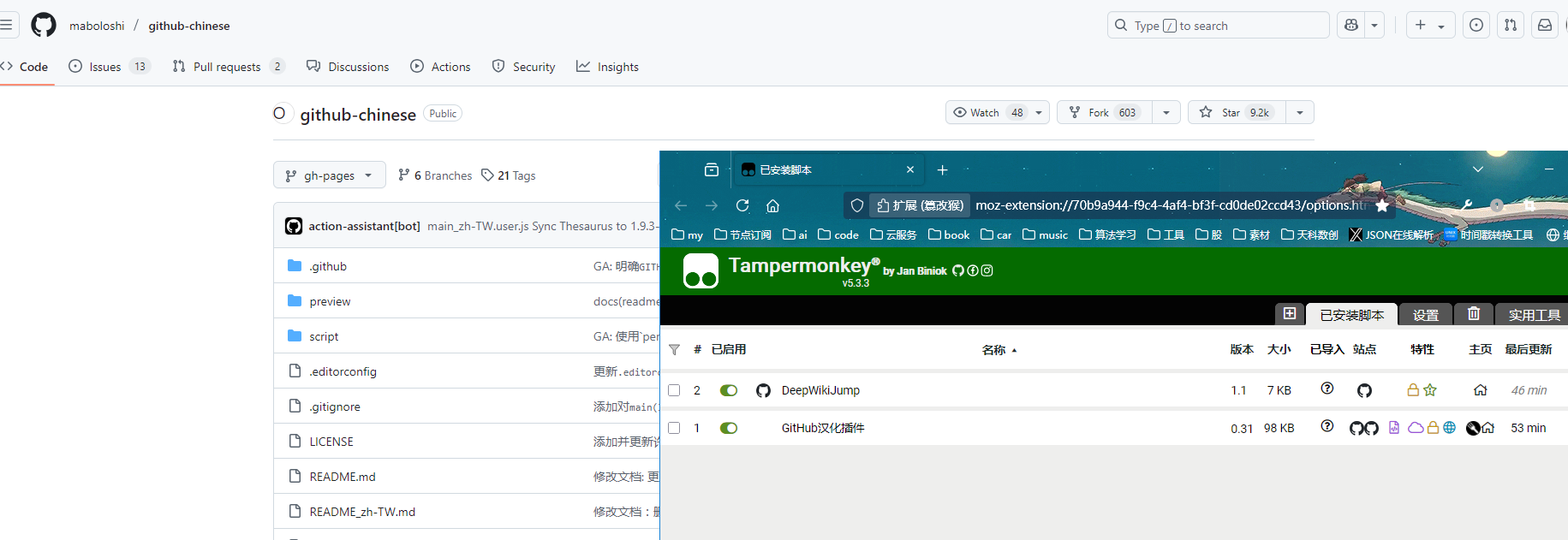View the 21 Tags link

(x=509, y=175)
